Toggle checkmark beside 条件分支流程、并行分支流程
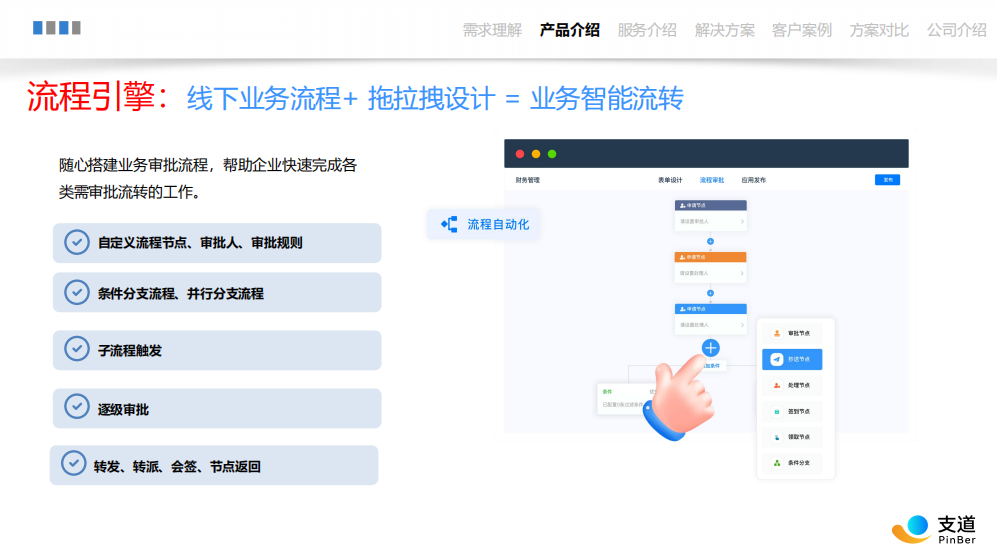 click(76, 292)
